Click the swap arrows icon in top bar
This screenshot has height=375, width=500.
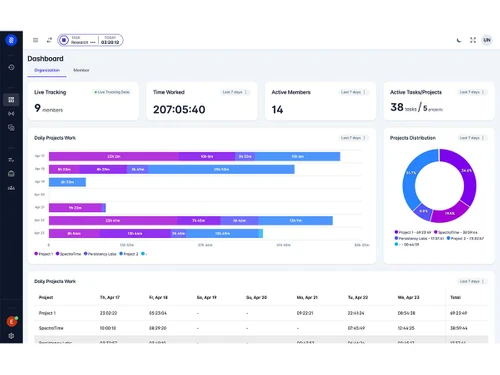pos(49,40)
